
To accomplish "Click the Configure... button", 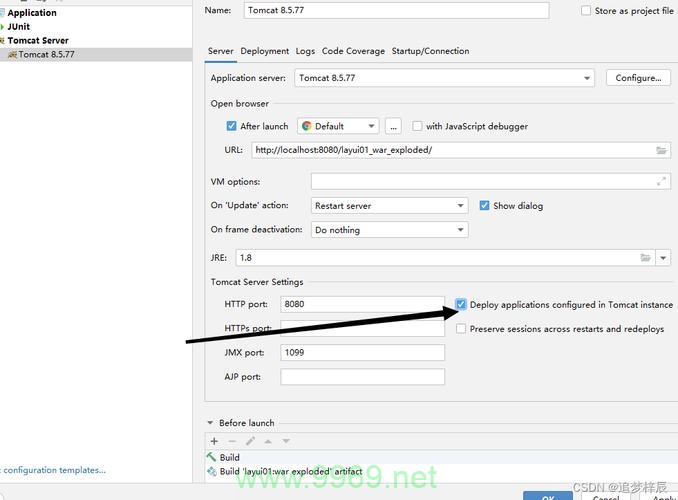I will click(638, 78).
